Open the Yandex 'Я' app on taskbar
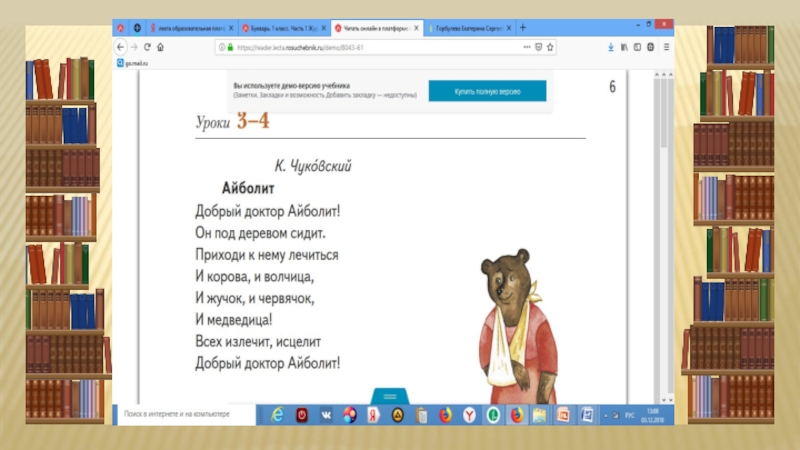This screenshot has width=800, height=450. pos(373,415)
